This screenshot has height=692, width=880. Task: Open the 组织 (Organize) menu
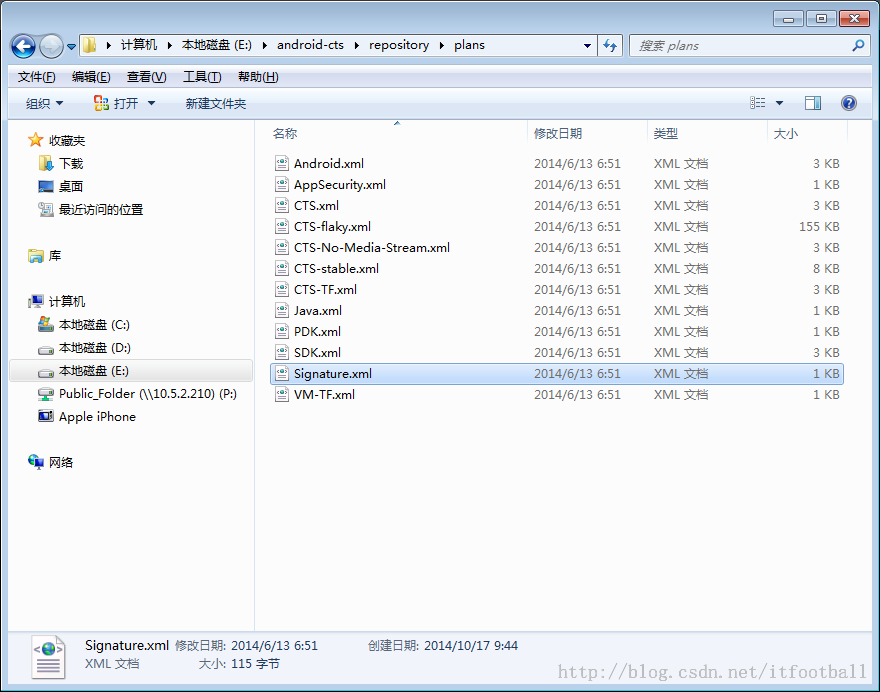point(44,103)
